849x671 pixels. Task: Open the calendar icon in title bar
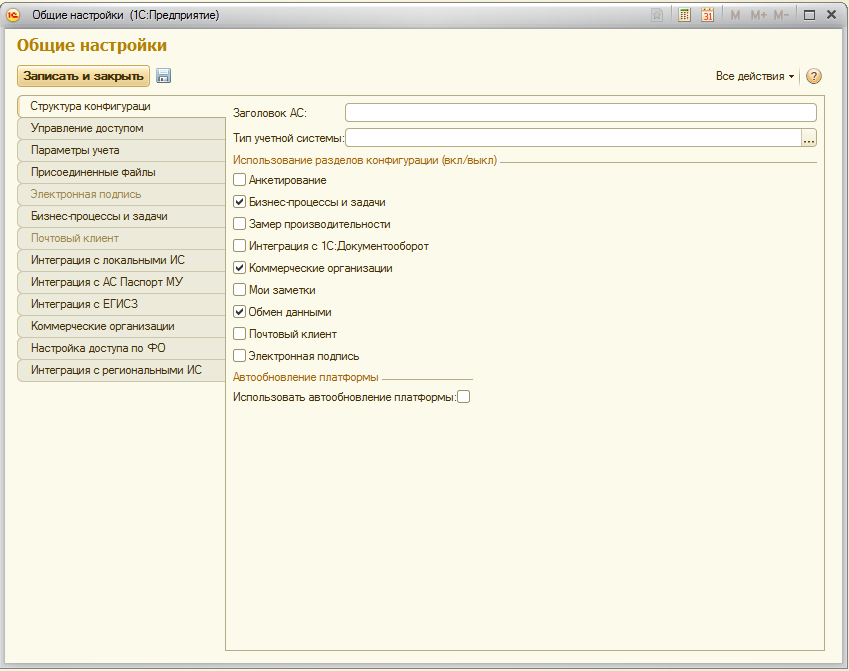click(707, 15)
